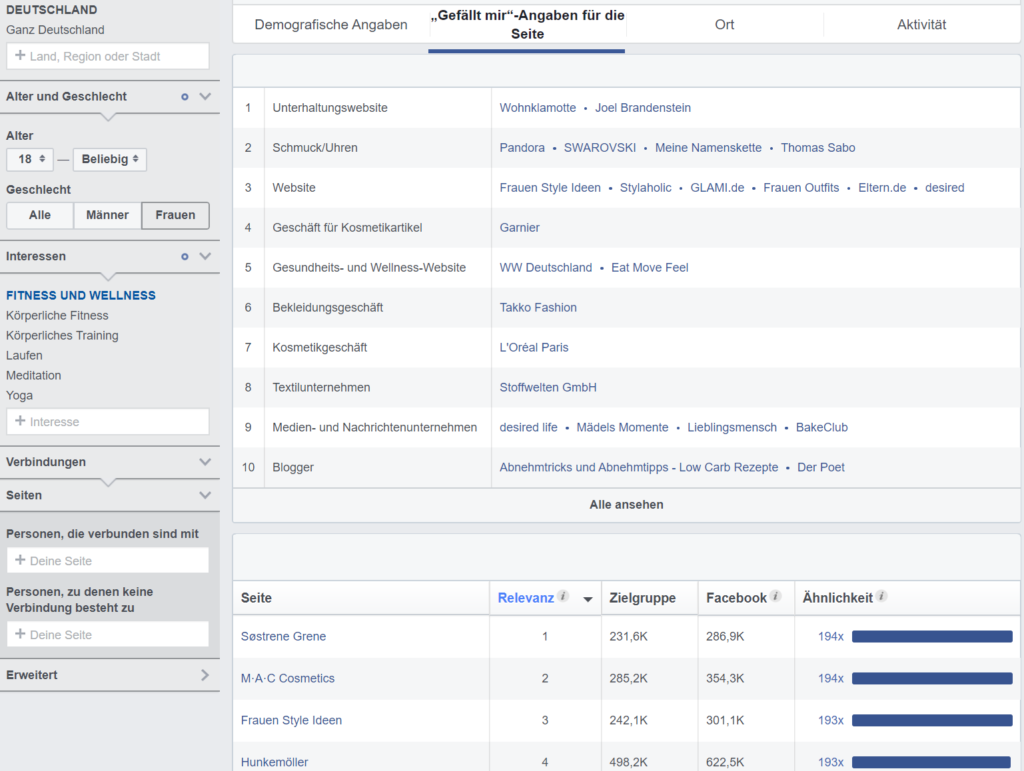The width and height of the screenshot is (1024, 771).
Task: Select Alle gender option
Action: [40, 215]
